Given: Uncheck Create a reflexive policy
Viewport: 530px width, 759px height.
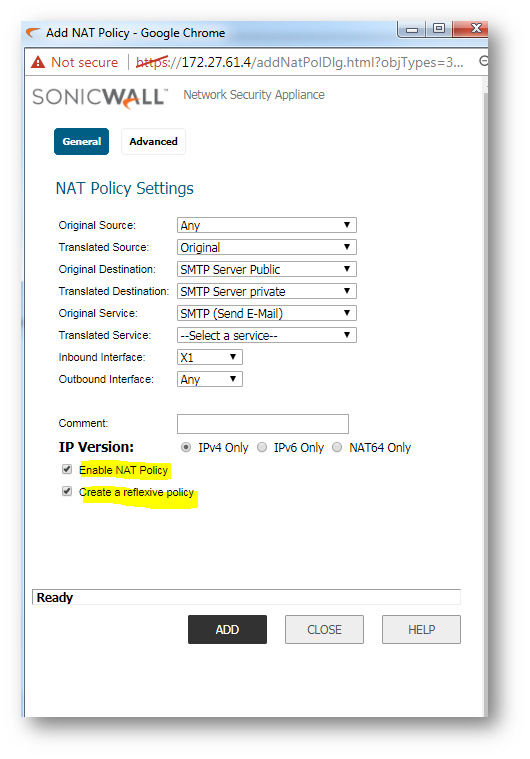Looking at the screenshot, I should (x=67, y=491).
